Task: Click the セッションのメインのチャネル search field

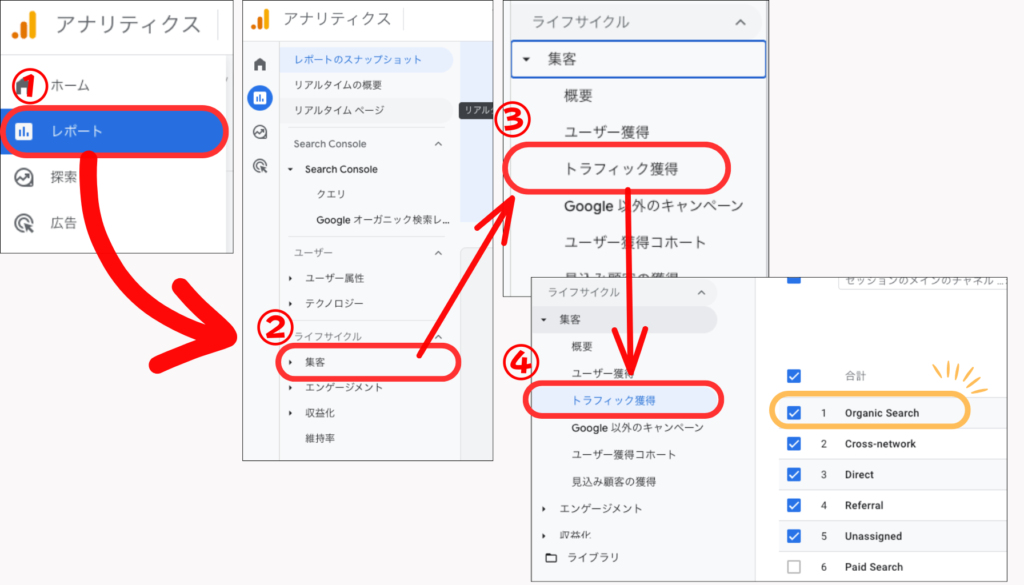Action: point(920,280)
